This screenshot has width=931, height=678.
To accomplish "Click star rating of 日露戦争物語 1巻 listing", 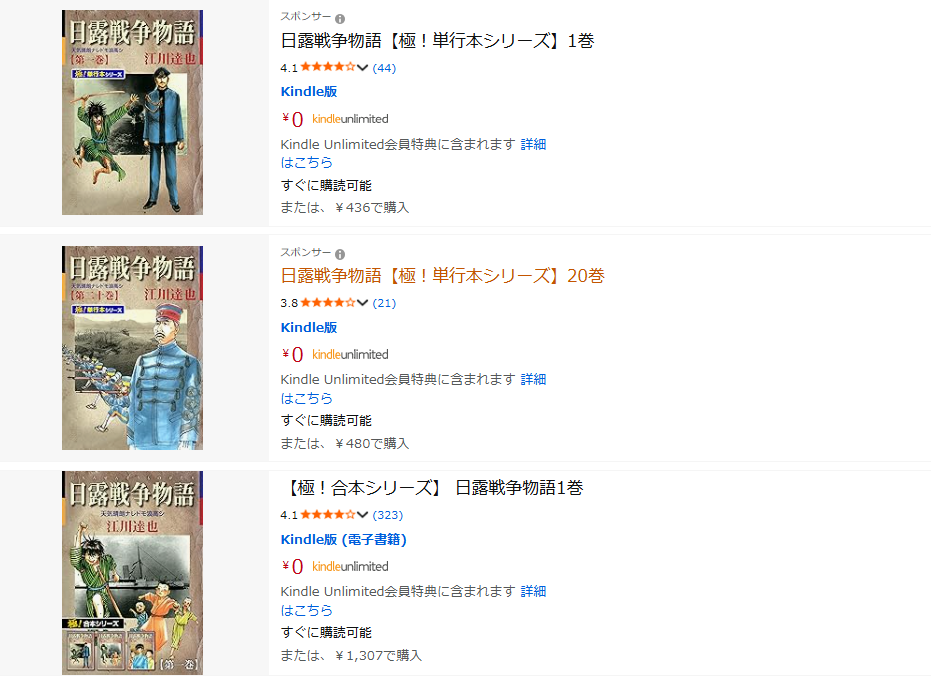I will pos(328,66).
